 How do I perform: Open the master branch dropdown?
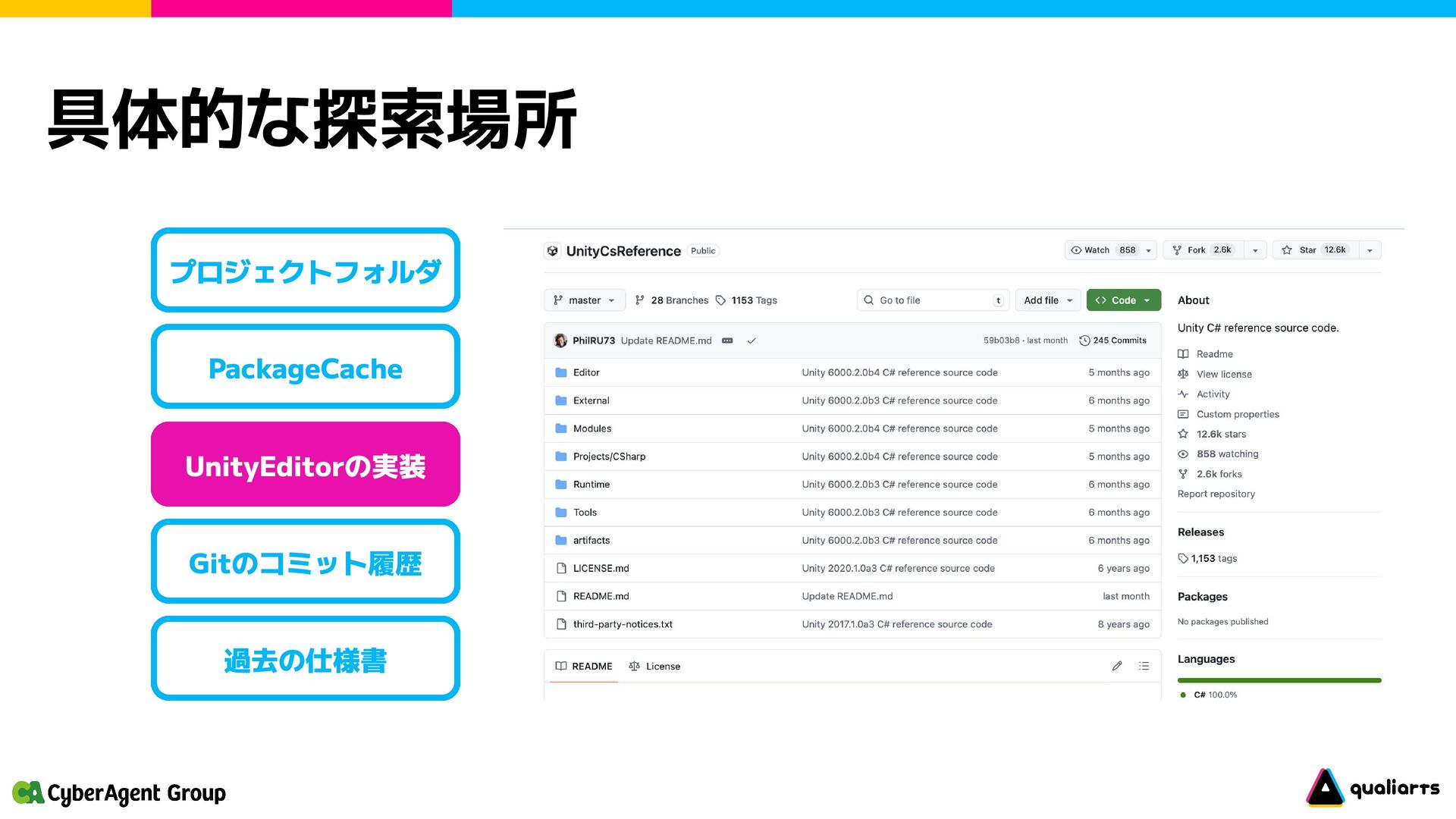pos(584,300)
